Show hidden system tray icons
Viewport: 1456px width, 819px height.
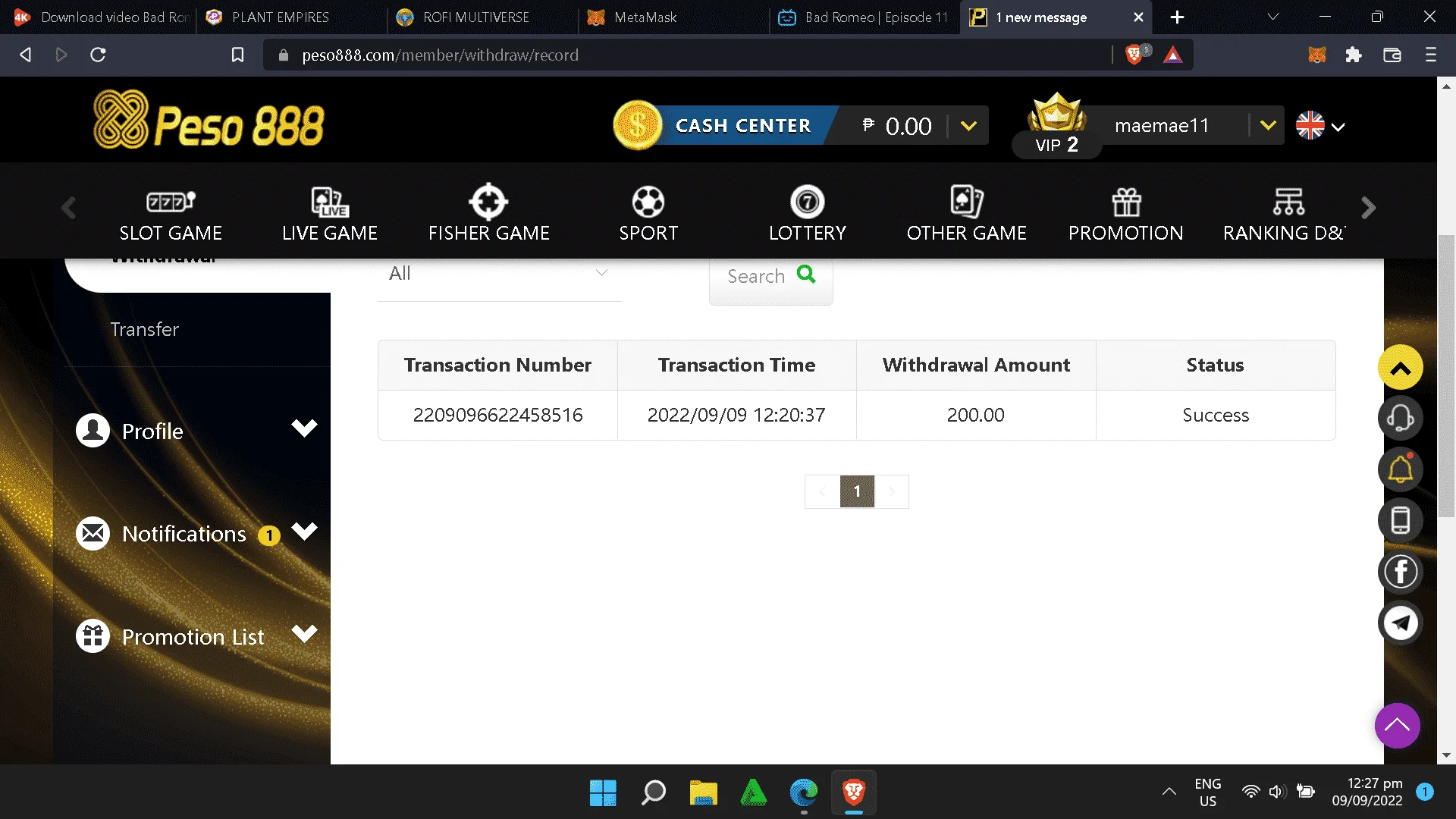[x=1169, y=792]
